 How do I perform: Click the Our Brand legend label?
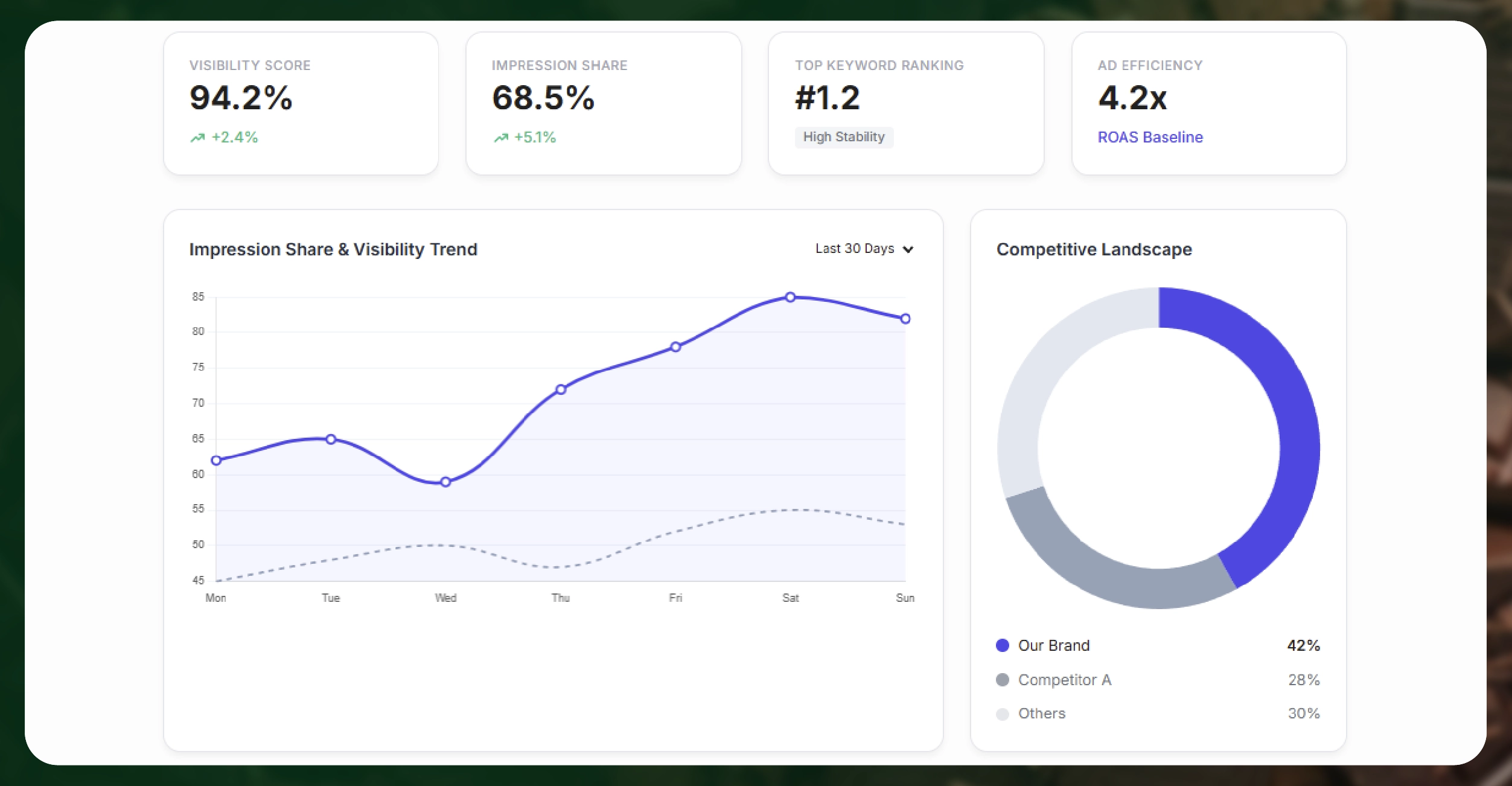coord(1054,645)
